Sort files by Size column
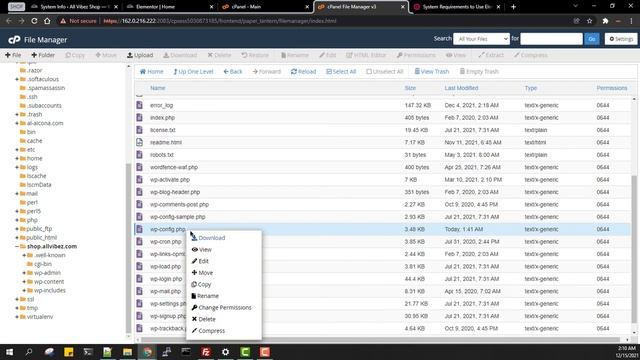Viewport: 640px width, 360px height. tap(410, 88)
